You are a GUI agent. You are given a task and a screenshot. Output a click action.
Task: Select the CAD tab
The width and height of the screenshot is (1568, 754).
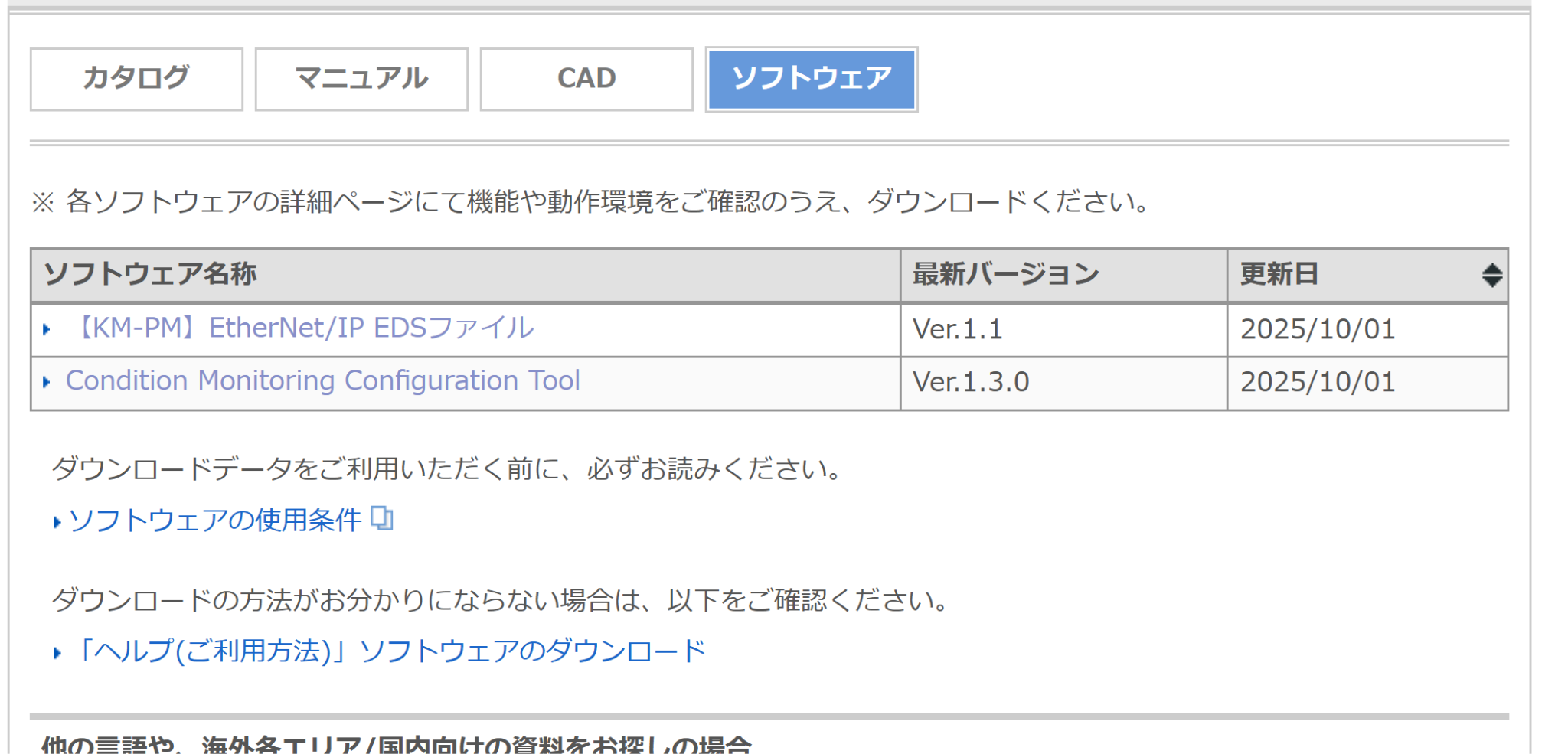coord(586,79)
